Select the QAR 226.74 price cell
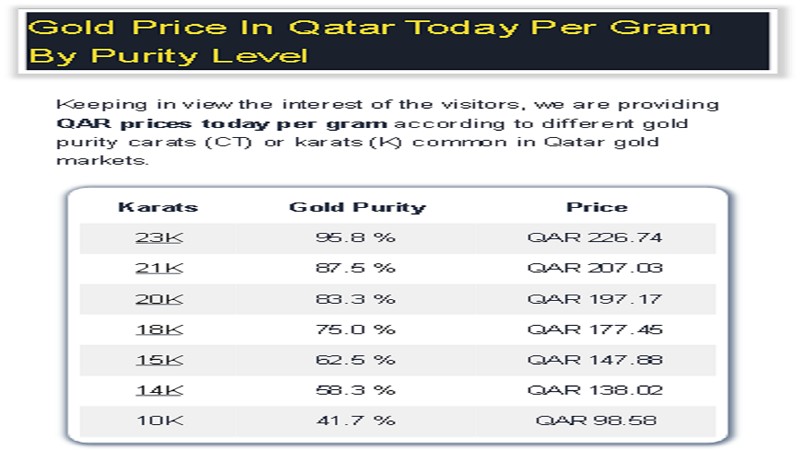 (596, 238)
